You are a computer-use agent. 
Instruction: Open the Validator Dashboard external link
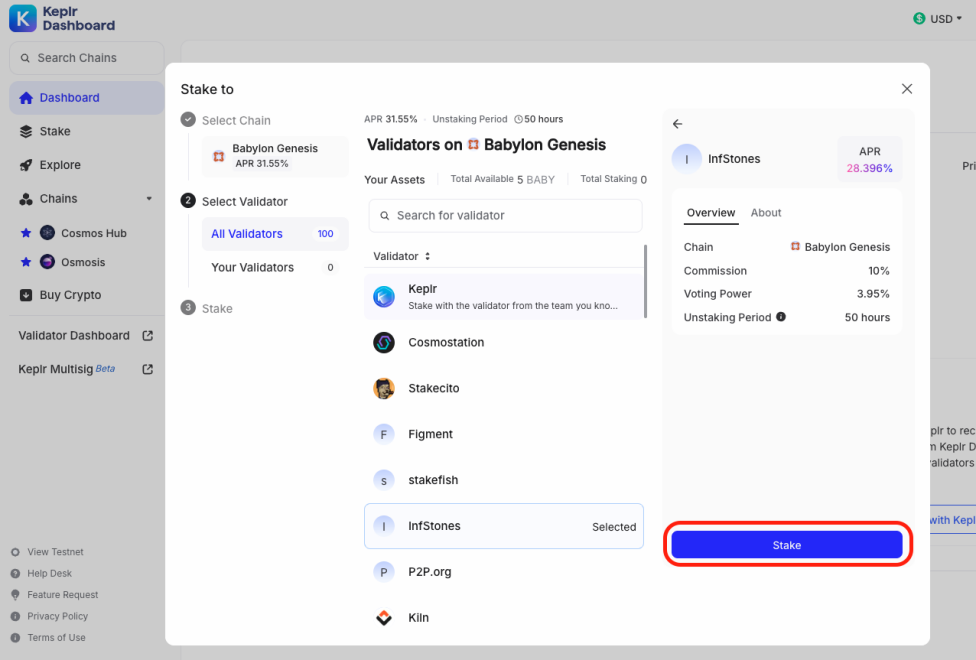[87, 336]
